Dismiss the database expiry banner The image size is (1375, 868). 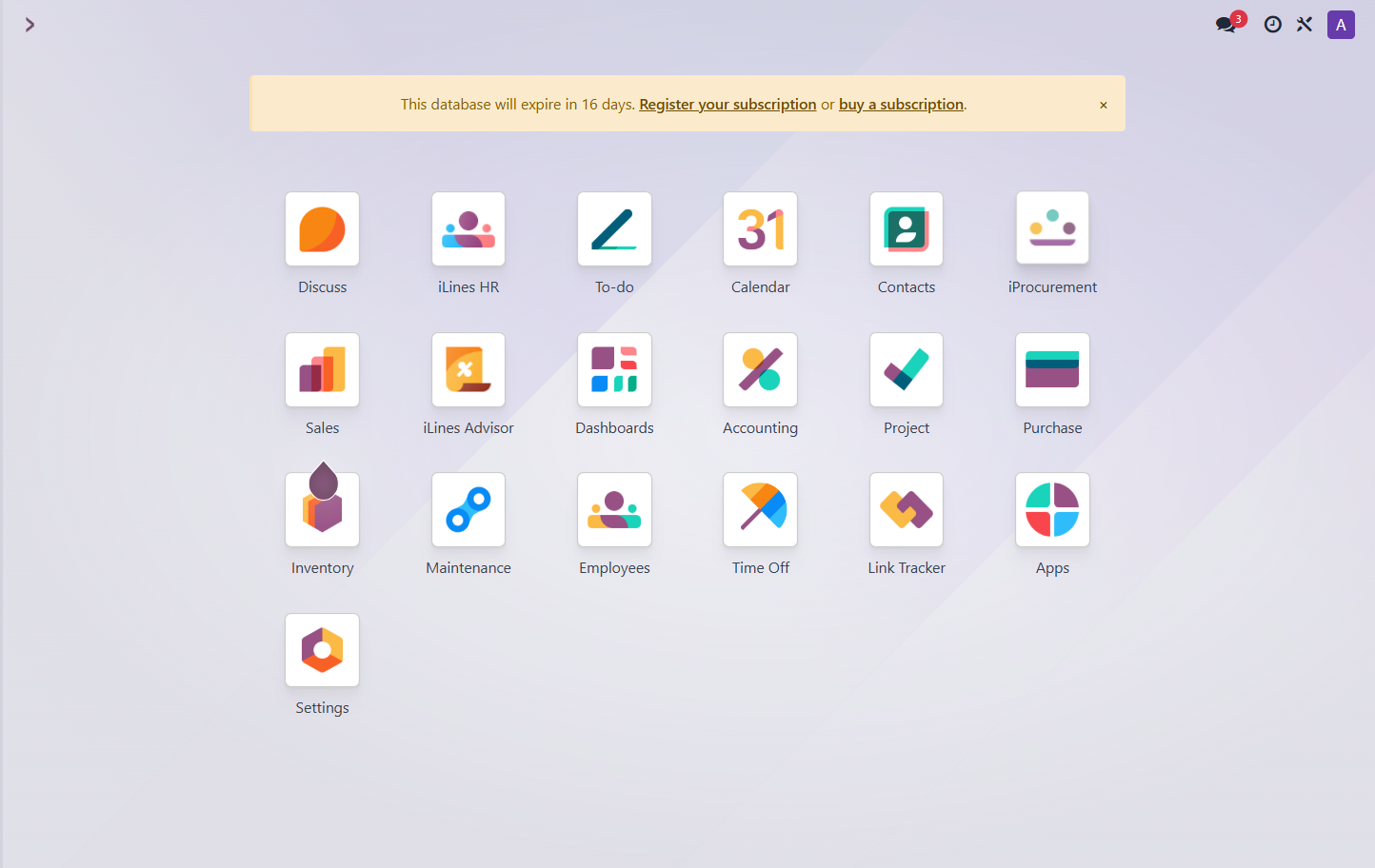[x=1104, y=105]
